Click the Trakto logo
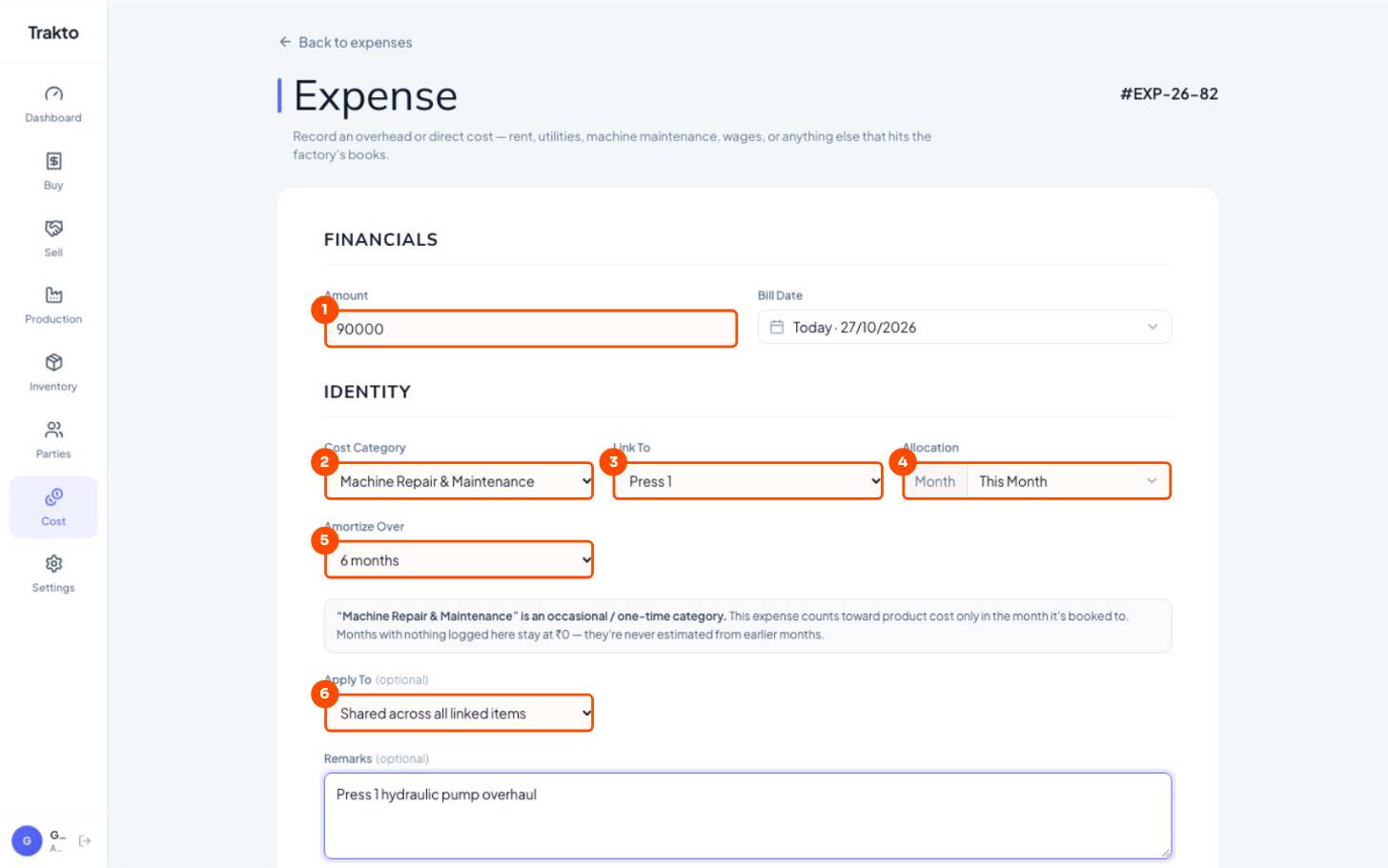Viewport: 1388px width, 868px height. click(x=53, y=32)
